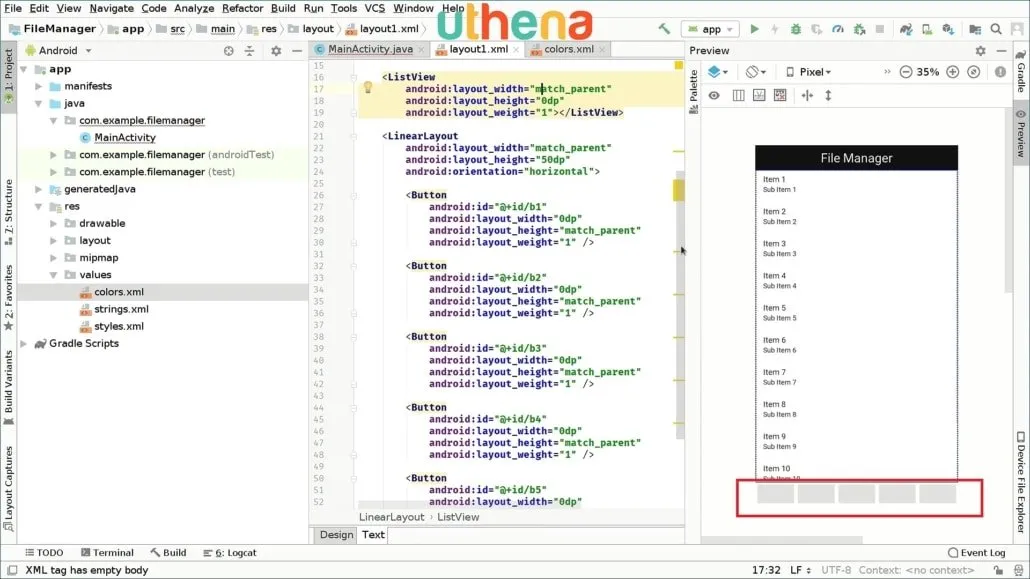Image resolution: width=1030 pixels, height=579 pixels.
Task: Open the orientation rotate dropdown in preview
Action: coord(756,72)
